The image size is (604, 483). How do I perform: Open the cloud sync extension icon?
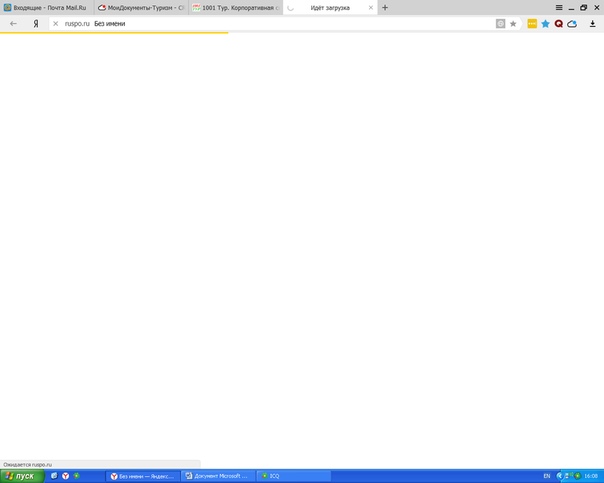(572, 23)
